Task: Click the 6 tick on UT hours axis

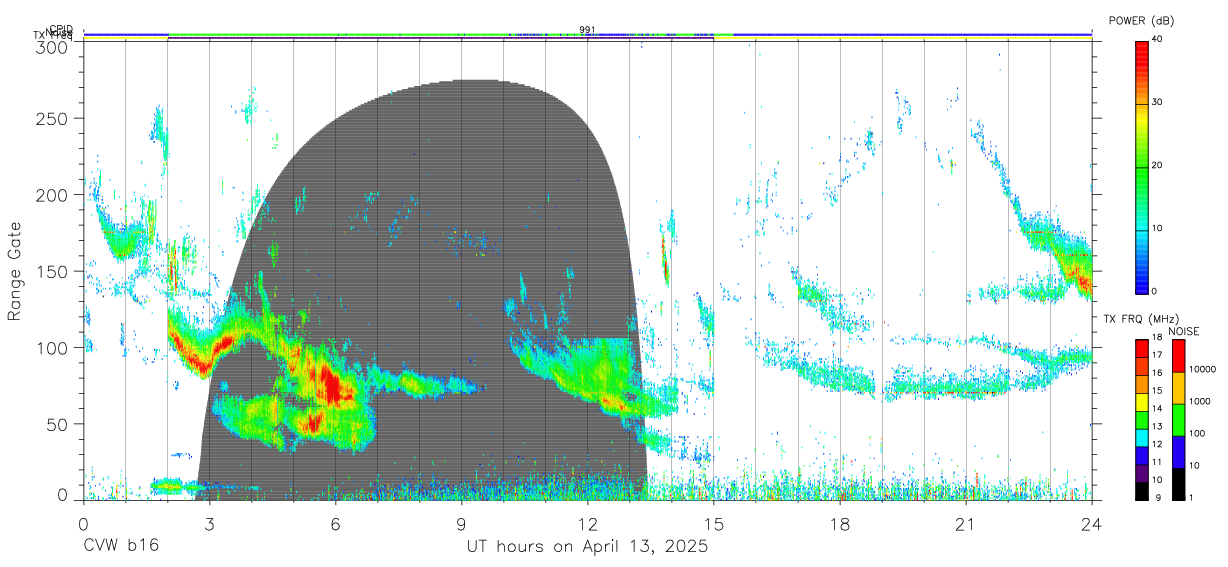Action: 335,524
